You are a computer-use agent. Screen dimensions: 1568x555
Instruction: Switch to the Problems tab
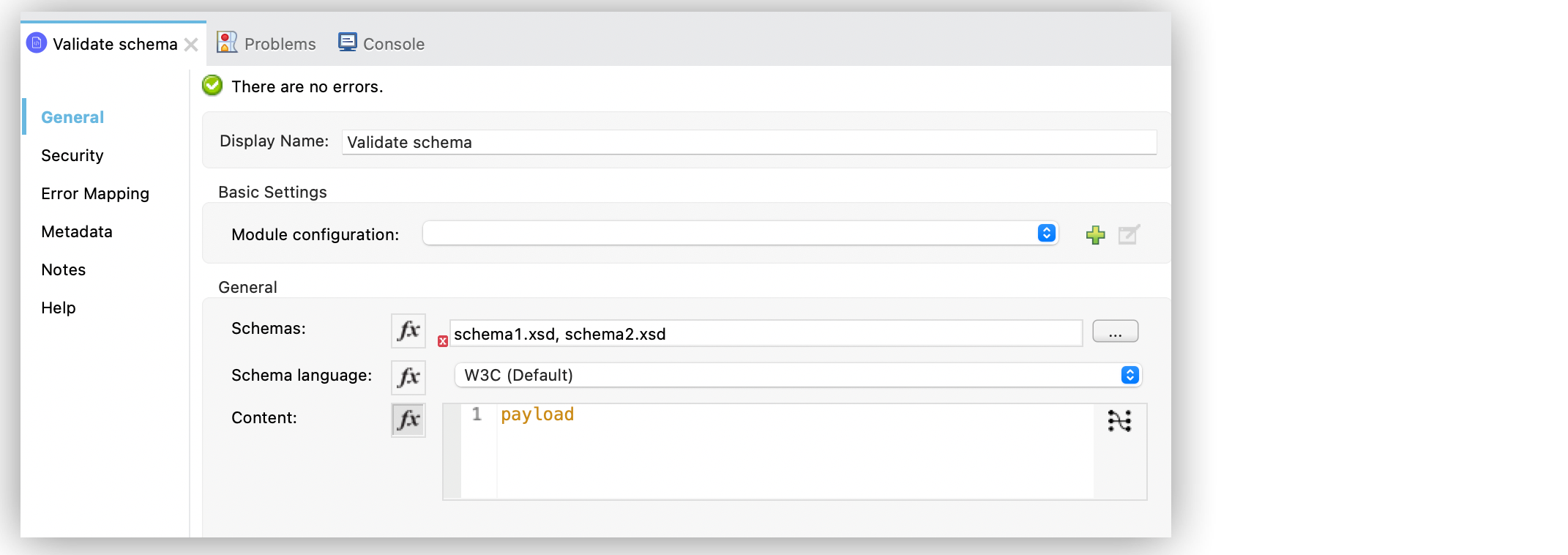pos(266,43)
